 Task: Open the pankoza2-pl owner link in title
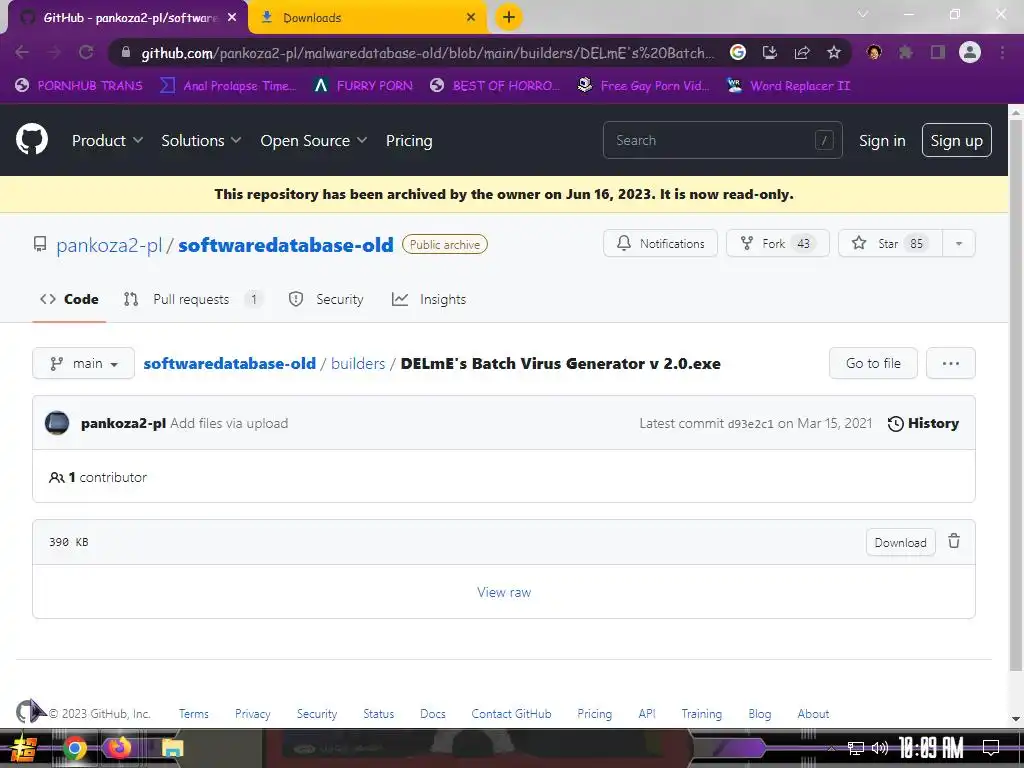tap(109, 245)
